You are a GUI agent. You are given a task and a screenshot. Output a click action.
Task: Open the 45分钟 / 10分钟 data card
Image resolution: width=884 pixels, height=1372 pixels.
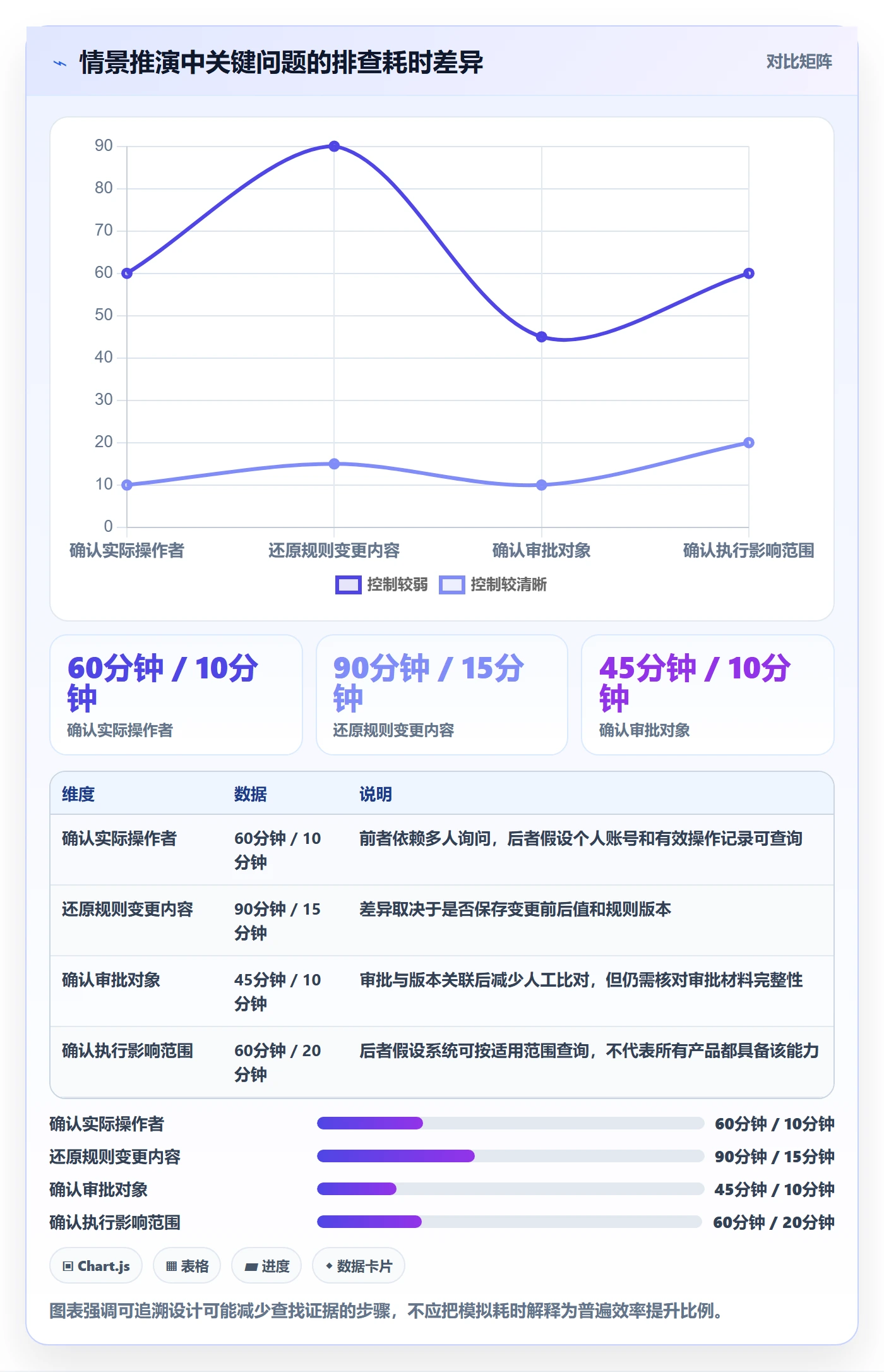click(708, 694)
